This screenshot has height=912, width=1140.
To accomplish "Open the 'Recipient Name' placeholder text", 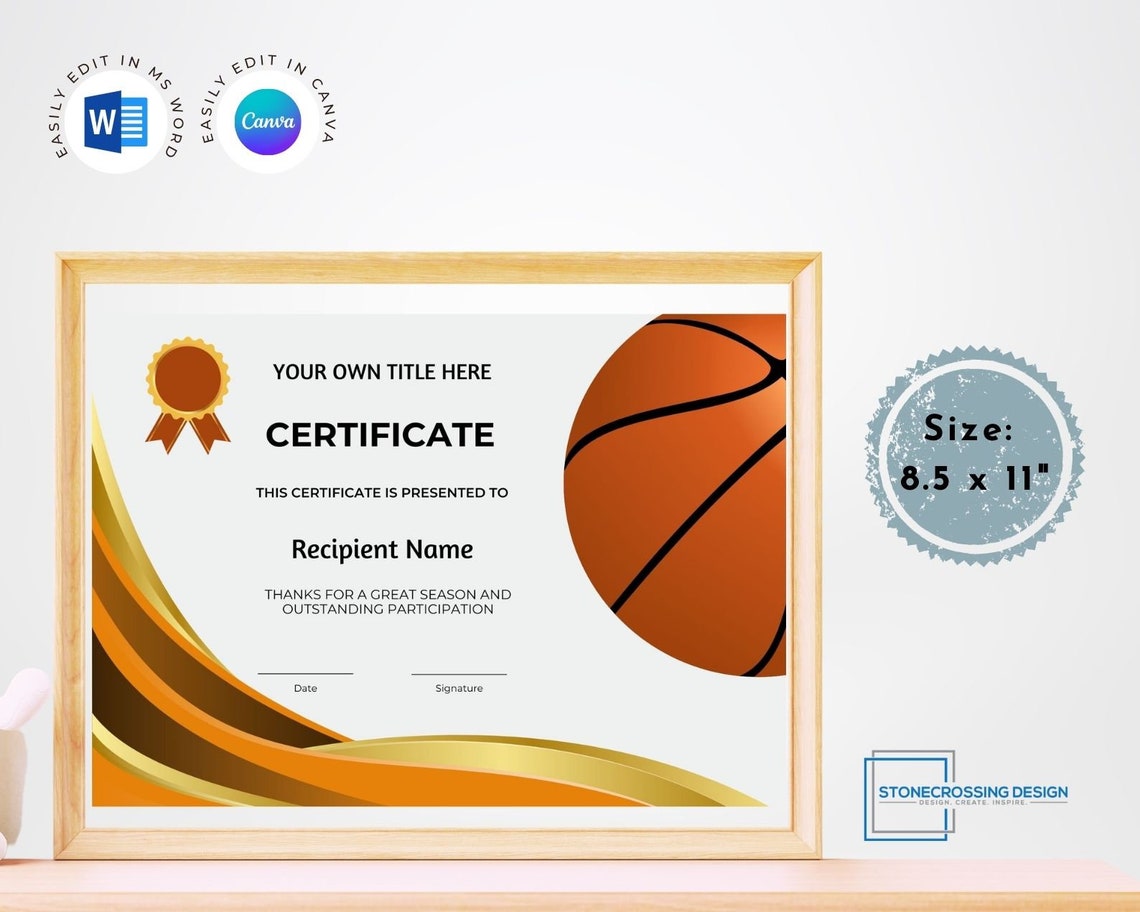I will tap(381, 549).
